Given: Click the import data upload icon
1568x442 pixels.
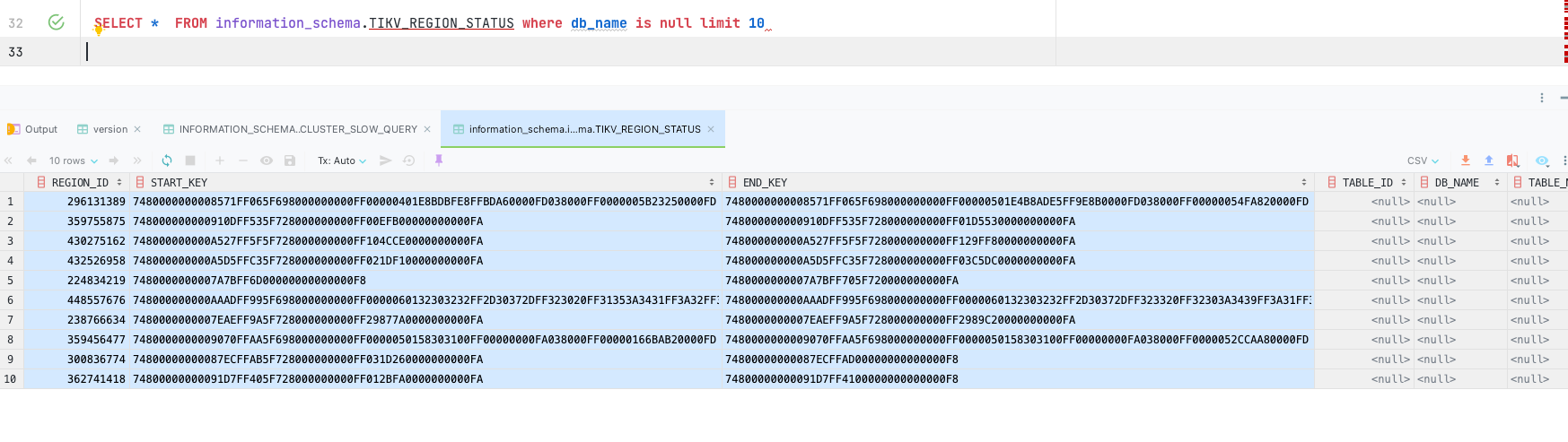Looking at the screenshot, I should click(1489, 160).
